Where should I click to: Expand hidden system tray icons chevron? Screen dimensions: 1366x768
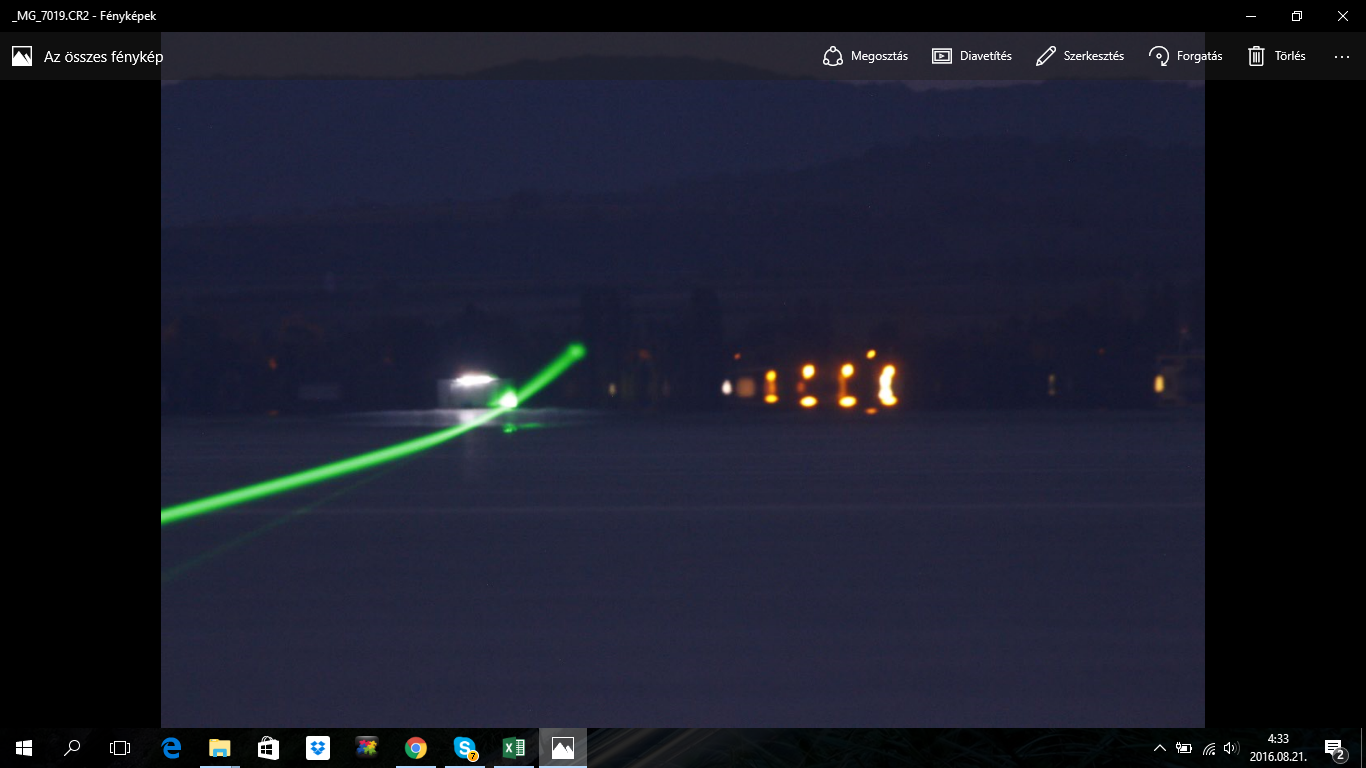coord(1160,748)
